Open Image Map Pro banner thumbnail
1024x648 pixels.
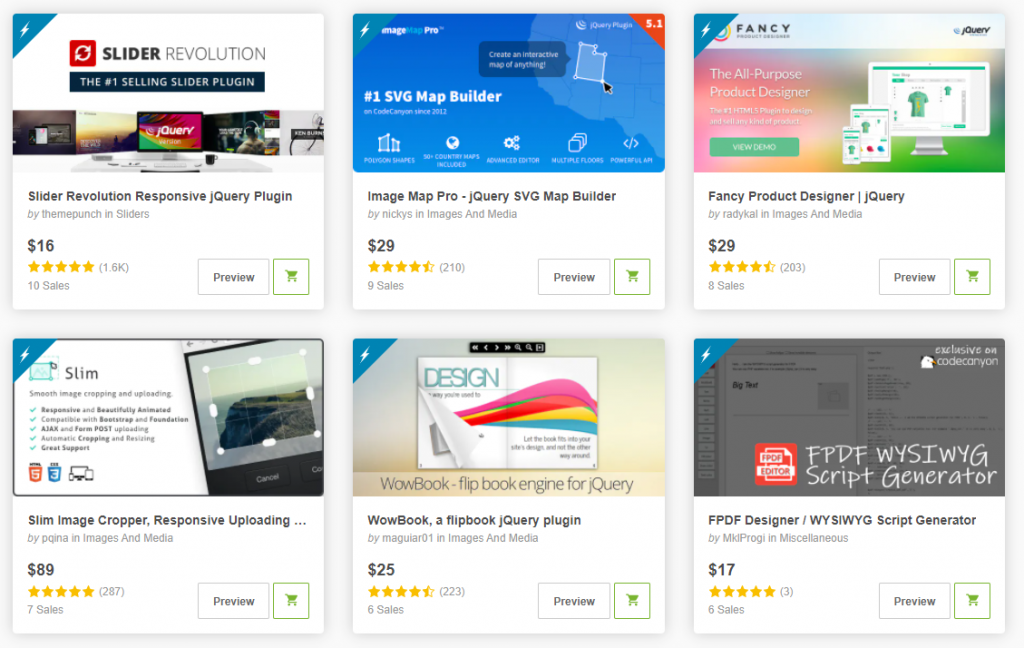509,93
